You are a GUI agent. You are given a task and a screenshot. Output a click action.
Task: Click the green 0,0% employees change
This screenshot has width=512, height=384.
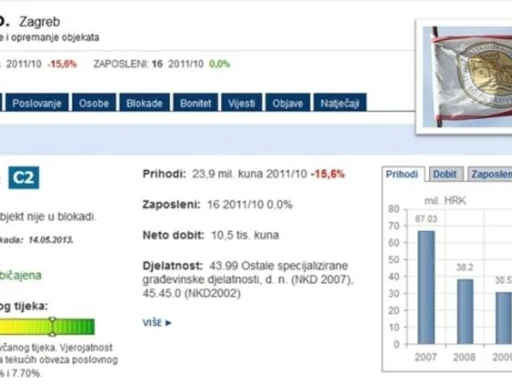(x=220, y=64)
